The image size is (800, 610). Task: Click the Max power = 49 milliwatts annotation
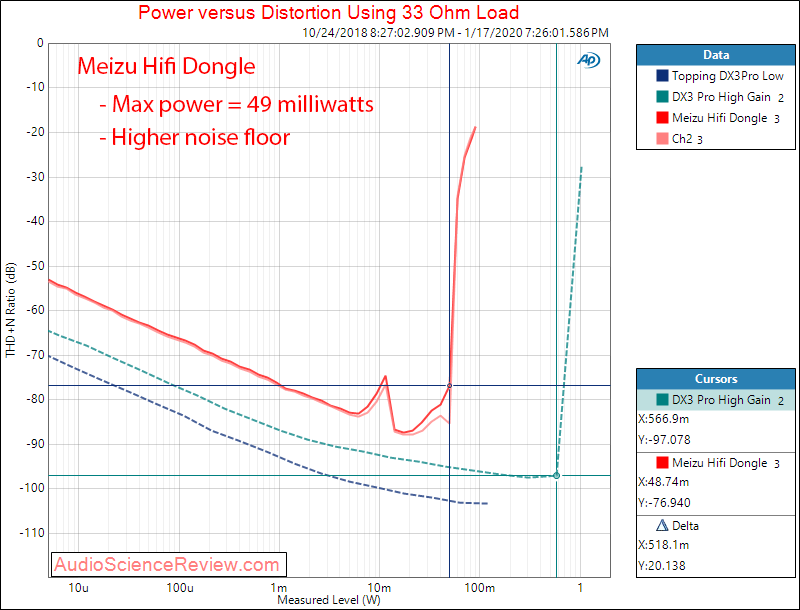[236, 104]
